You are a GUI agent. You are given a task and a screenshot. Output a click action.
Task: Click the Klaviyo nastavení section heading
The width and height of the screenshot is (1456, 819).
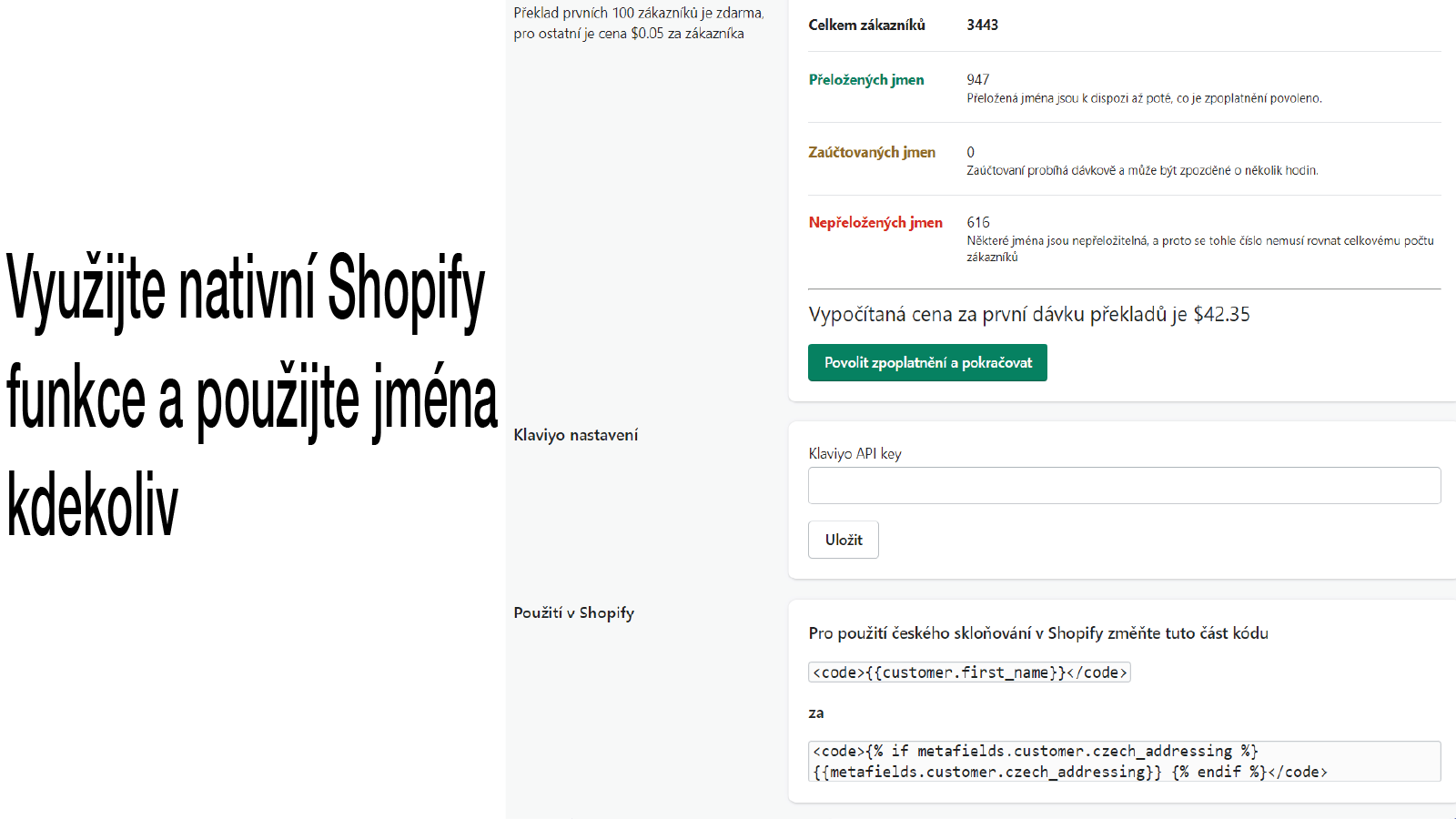(575, 435)
